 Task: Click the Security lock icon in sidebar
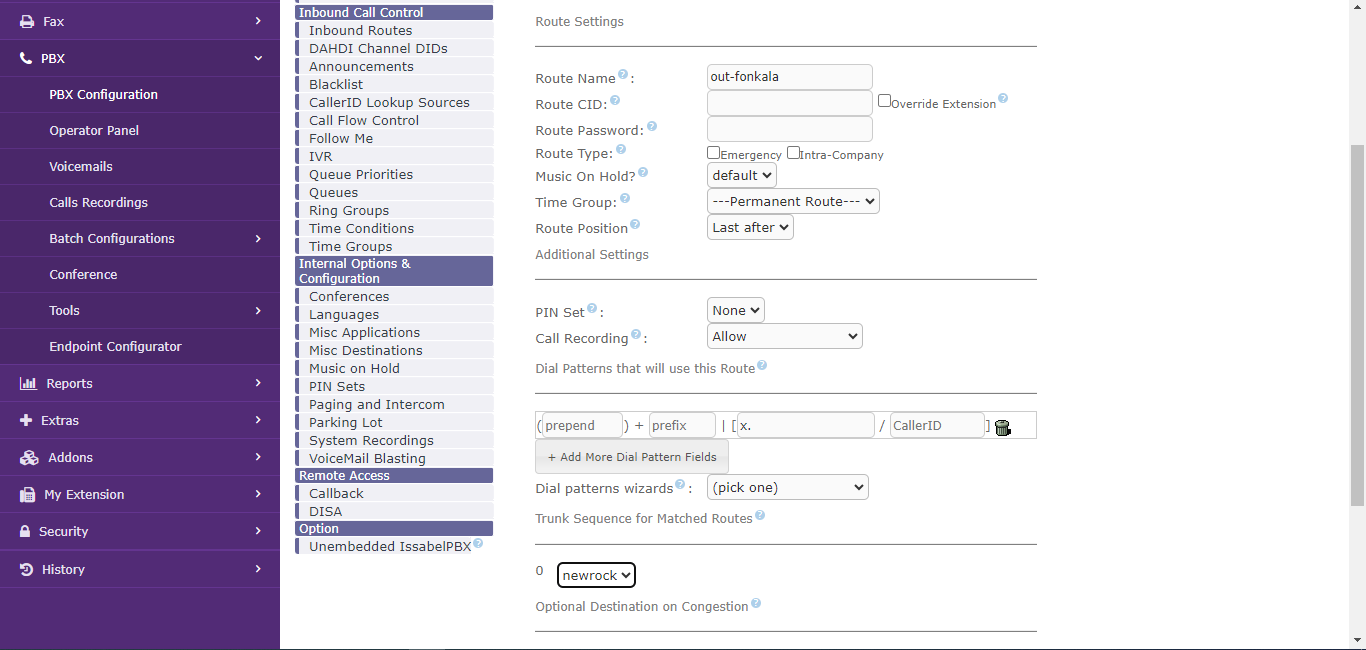coord(25,532)
